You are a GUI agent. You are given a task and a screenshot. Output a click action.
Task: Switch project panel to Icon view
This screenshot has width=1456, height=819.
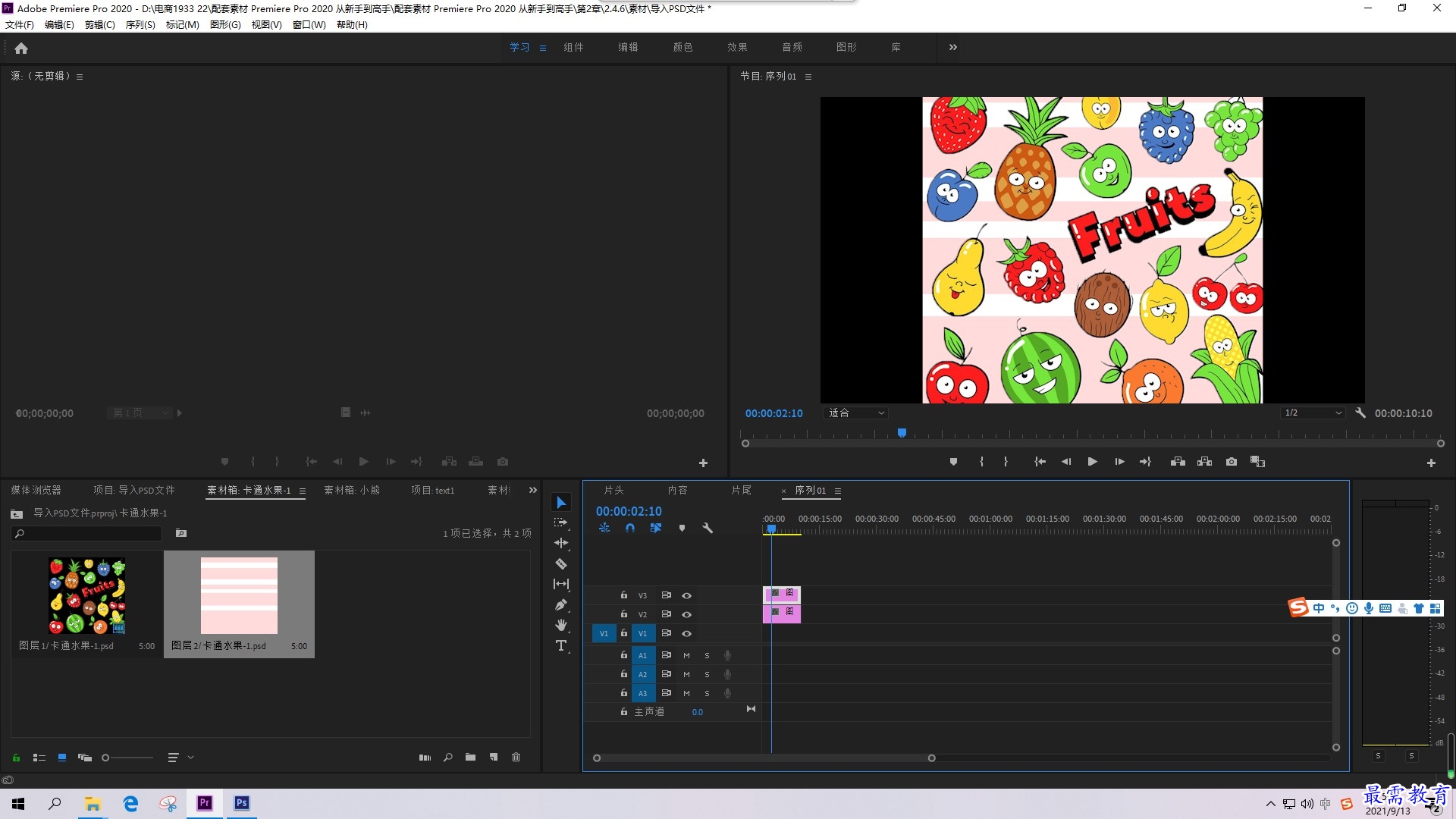coord(62,758)
